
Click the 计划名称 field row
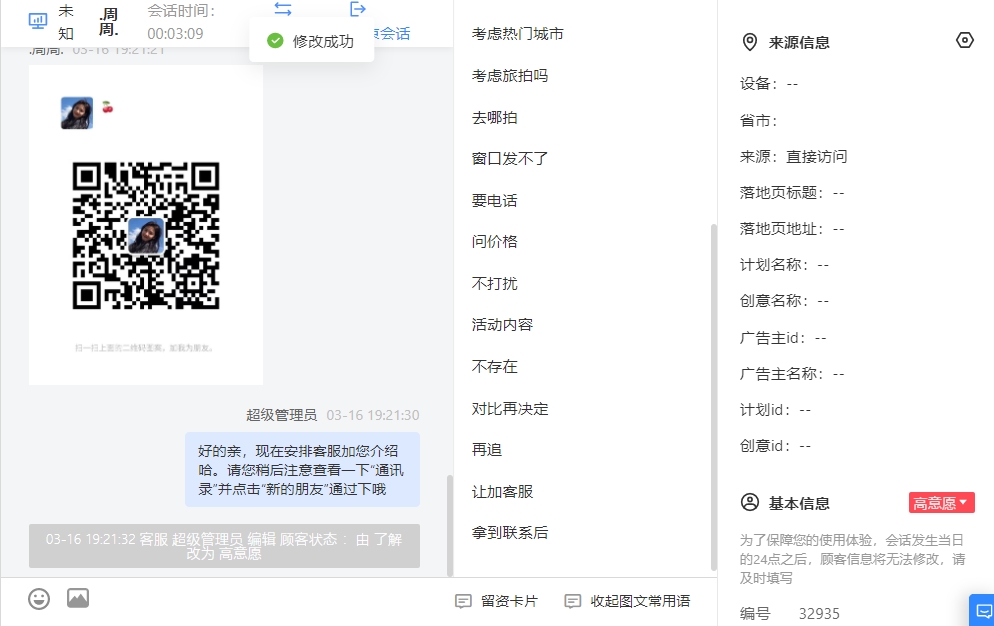[x=784, y=265]
